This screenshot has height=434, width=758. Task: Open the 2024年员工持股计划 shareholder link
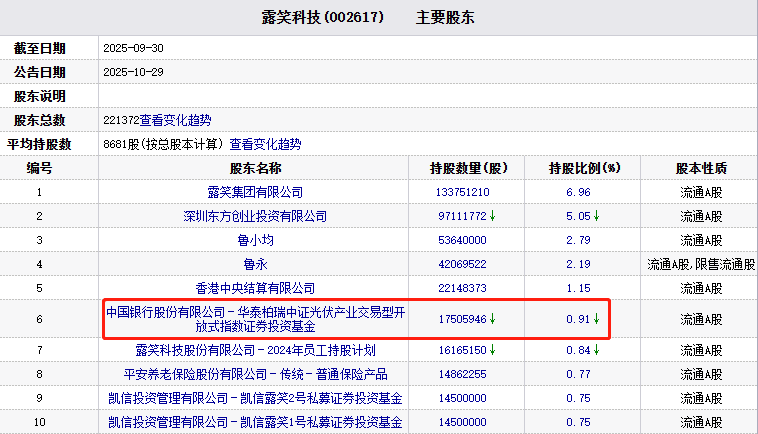(255, 350)
